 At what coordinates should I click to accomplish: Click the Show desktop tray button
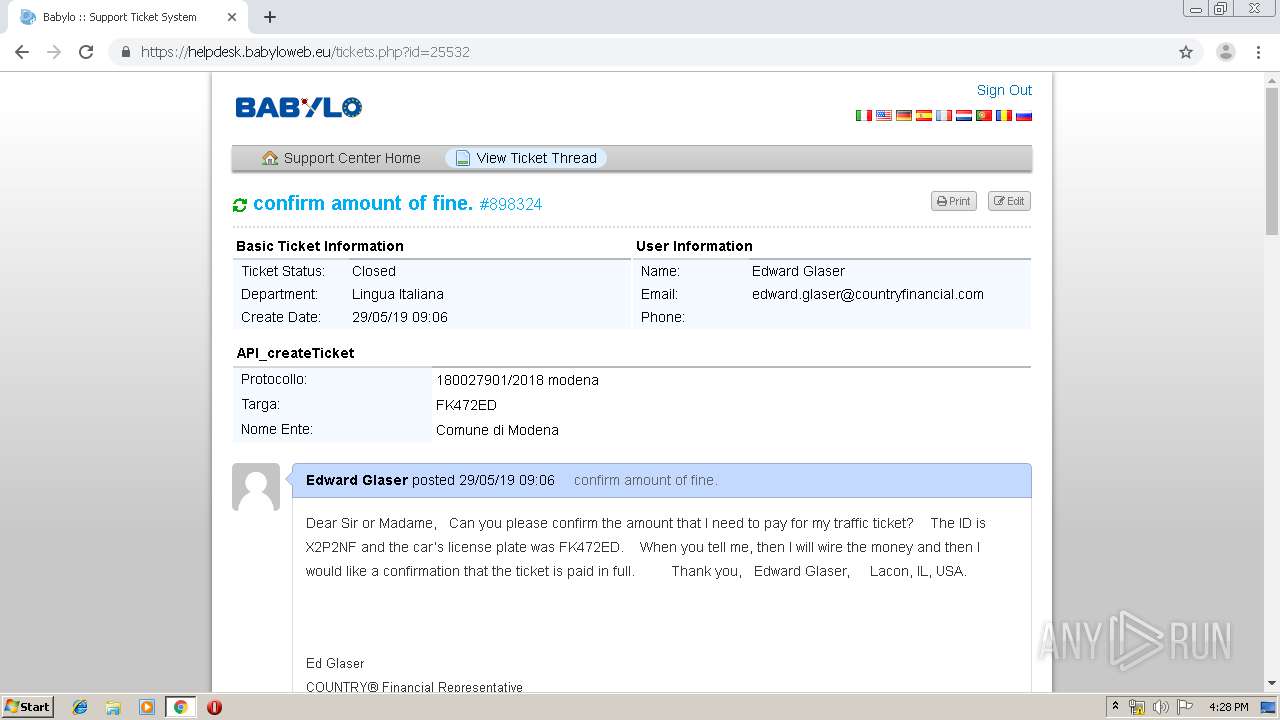1268,707
